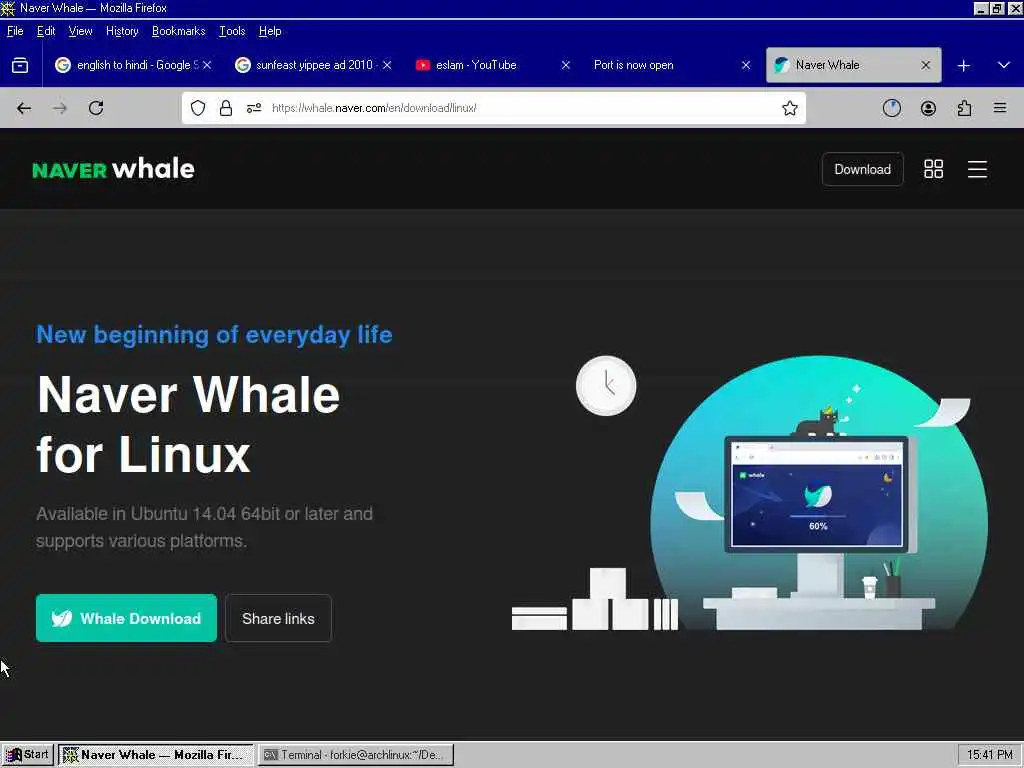Open the Firefox account icon
The image size is (1024, 768).
928,108
